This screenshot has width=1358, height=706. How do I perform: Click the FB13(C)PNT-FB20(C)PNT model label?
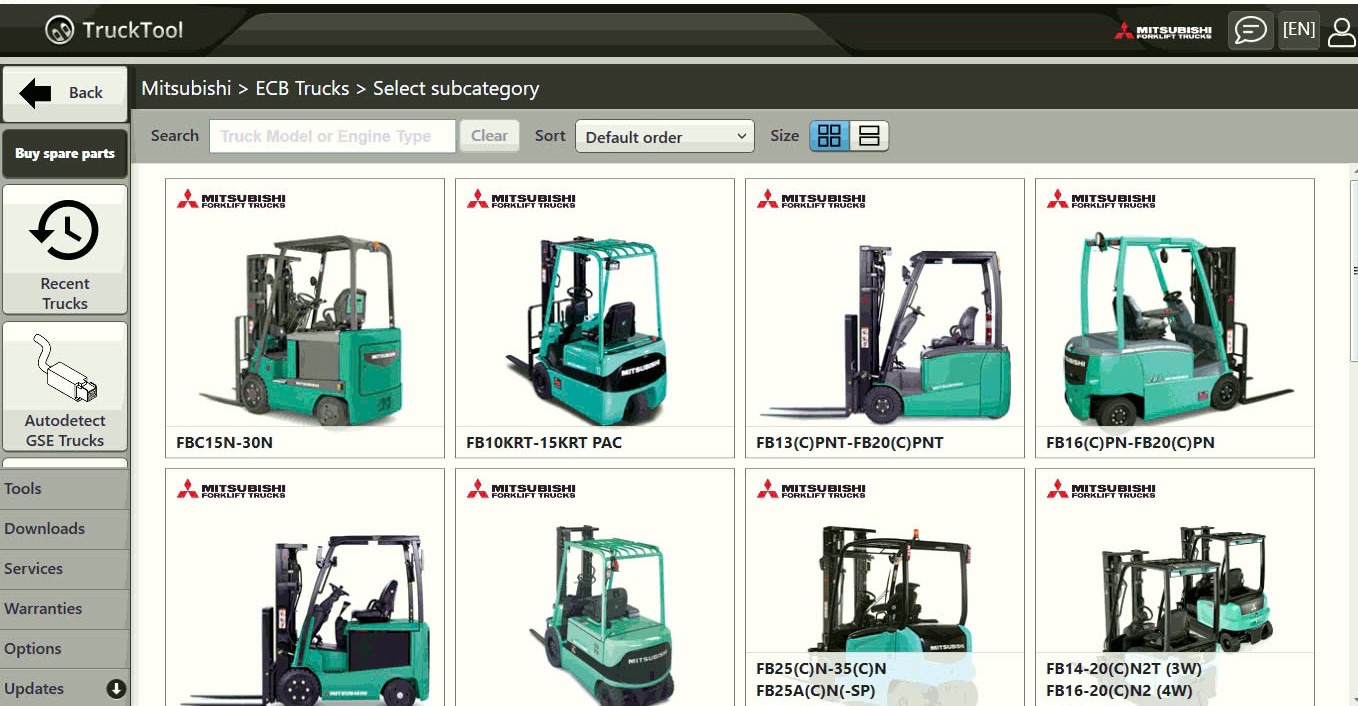(x=850, y=442)
